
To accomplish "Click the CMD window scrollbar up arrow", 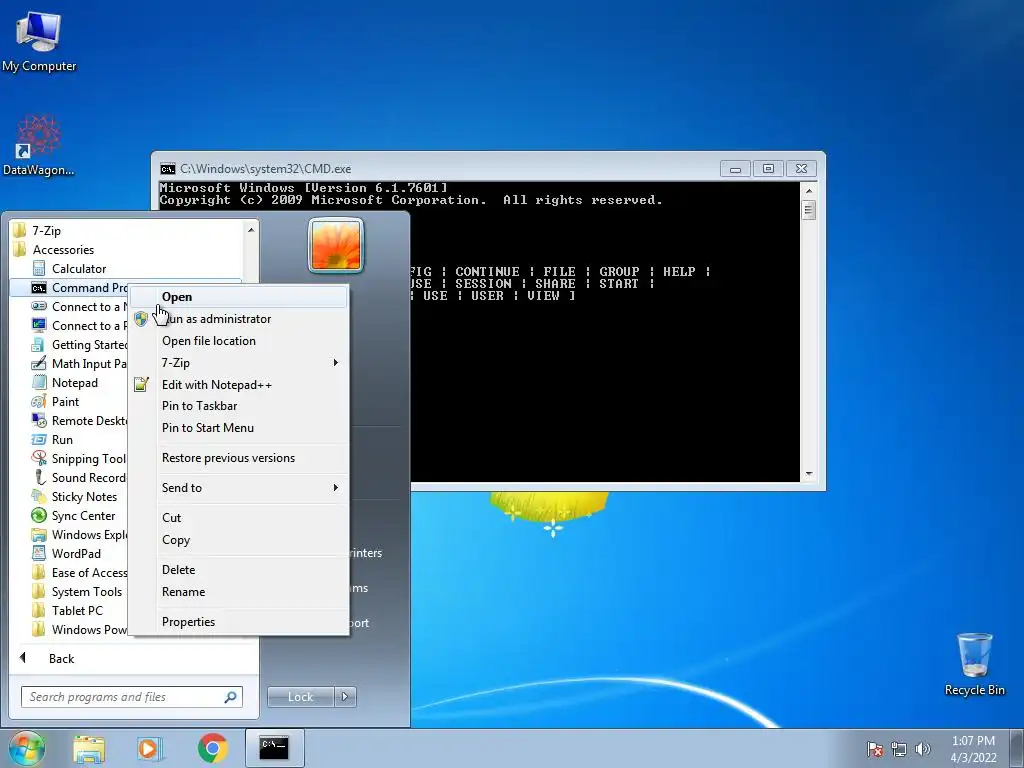I will 808,191.
